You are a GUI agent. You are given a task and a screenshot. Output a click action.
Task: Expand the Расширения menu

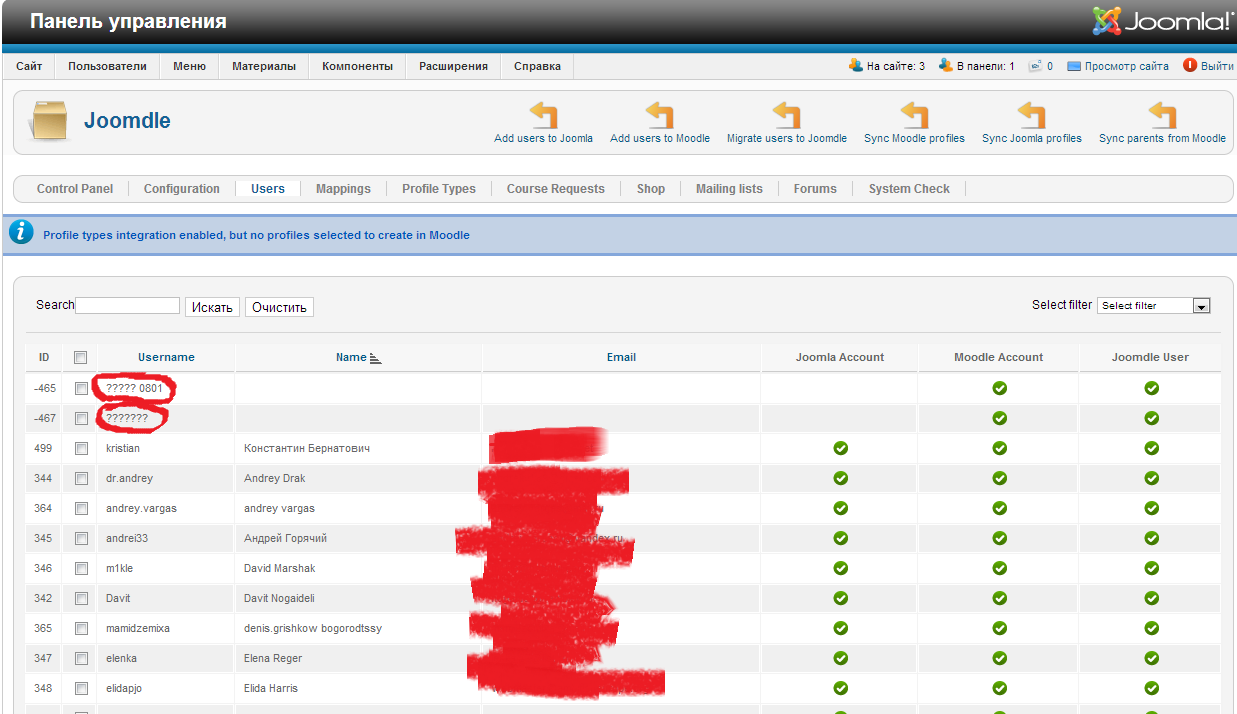coord(453,66)
